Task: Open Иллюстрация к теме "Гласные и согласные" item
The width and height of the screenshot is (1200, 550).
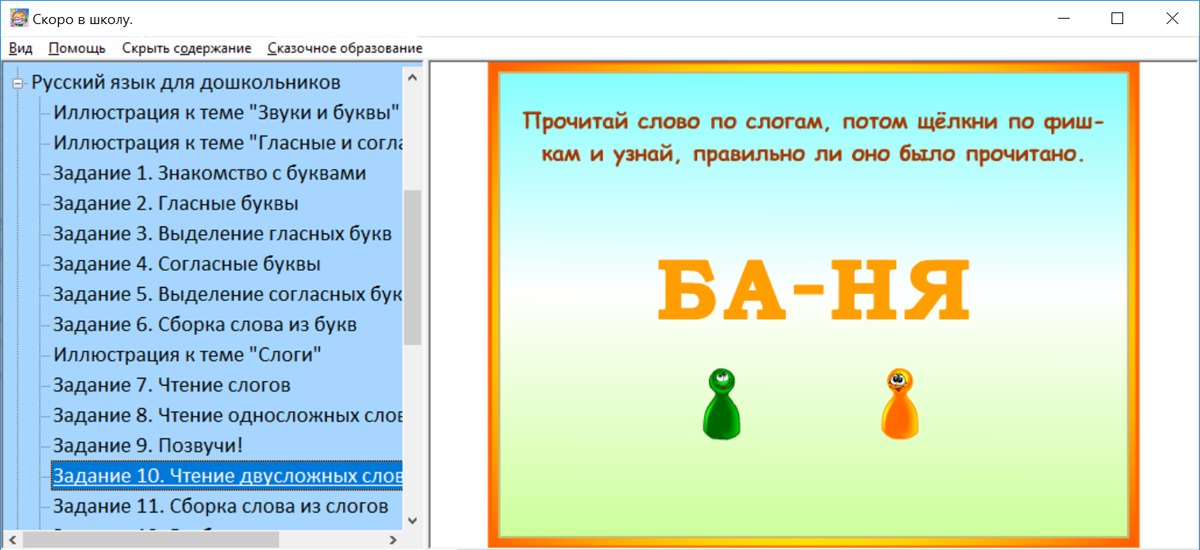Action: [227, 142]
